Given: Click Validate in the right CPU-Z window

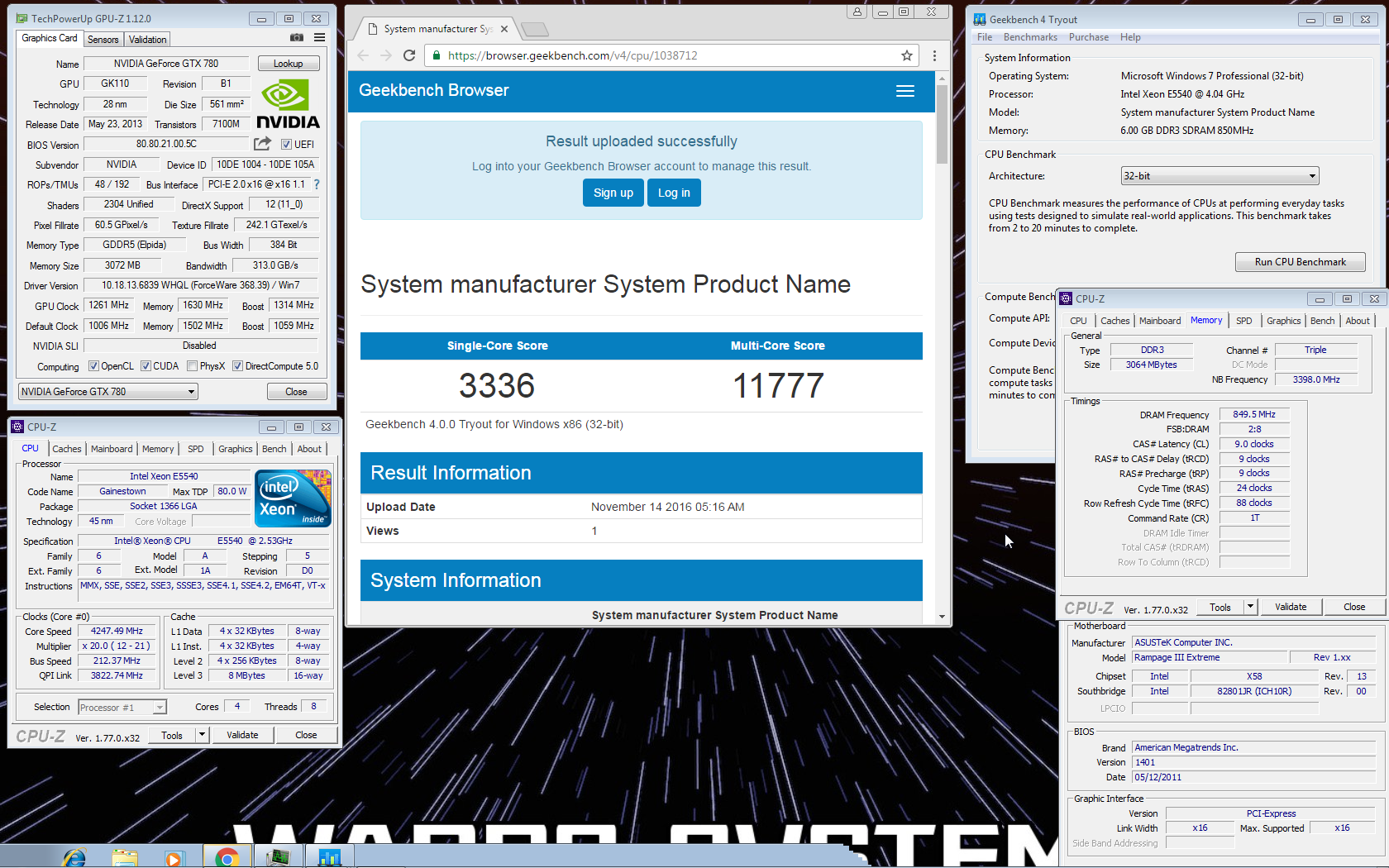Looking at the screenshot, I should (1291, 607).
